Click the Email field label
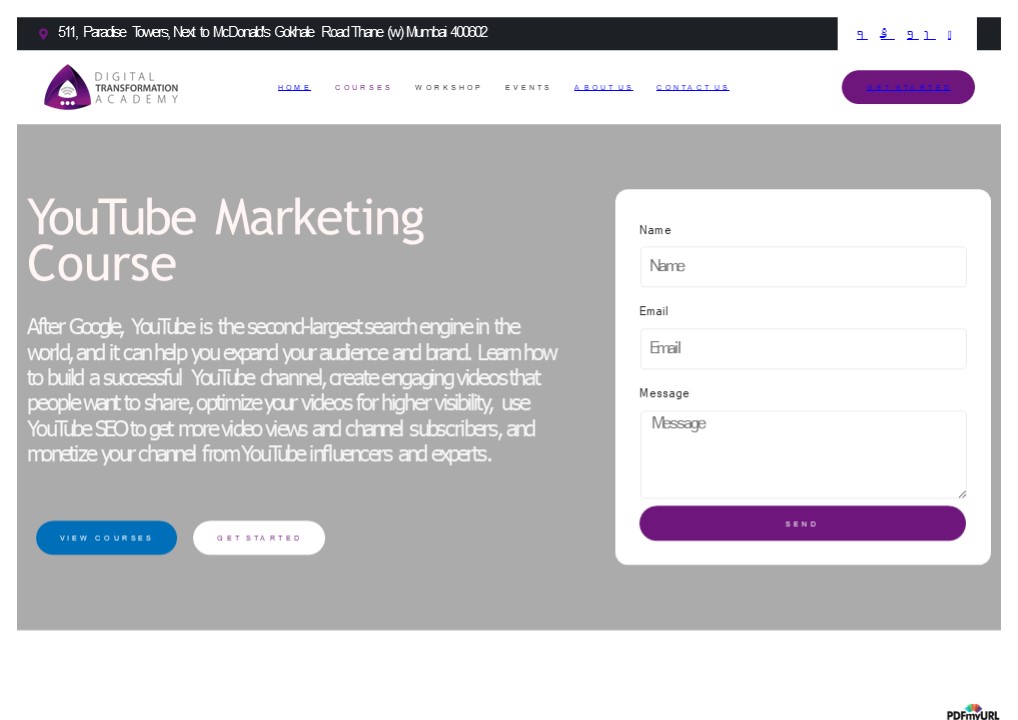 [653, 311]
